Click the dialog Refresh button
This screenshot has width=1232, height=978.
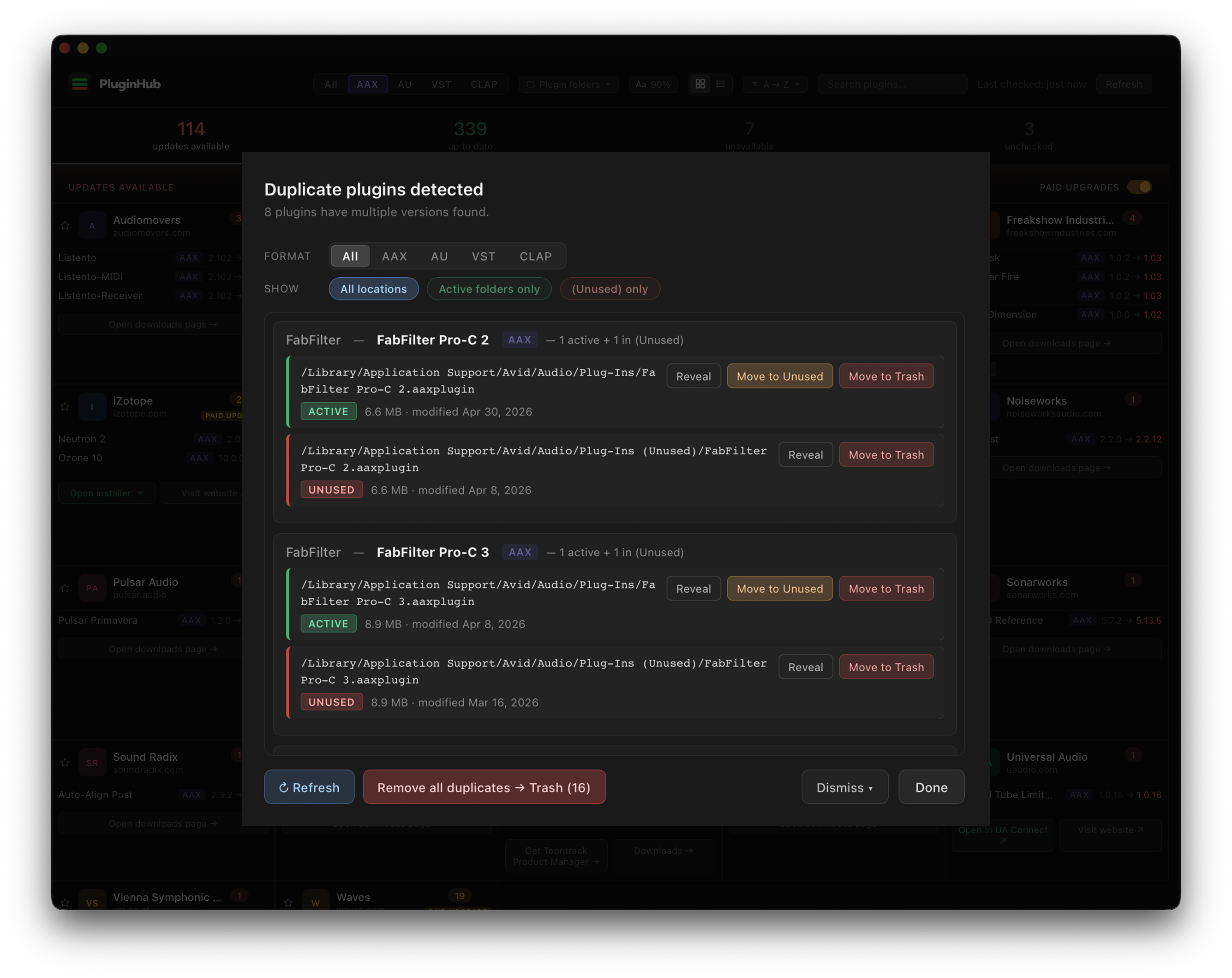tap(309, 787)
